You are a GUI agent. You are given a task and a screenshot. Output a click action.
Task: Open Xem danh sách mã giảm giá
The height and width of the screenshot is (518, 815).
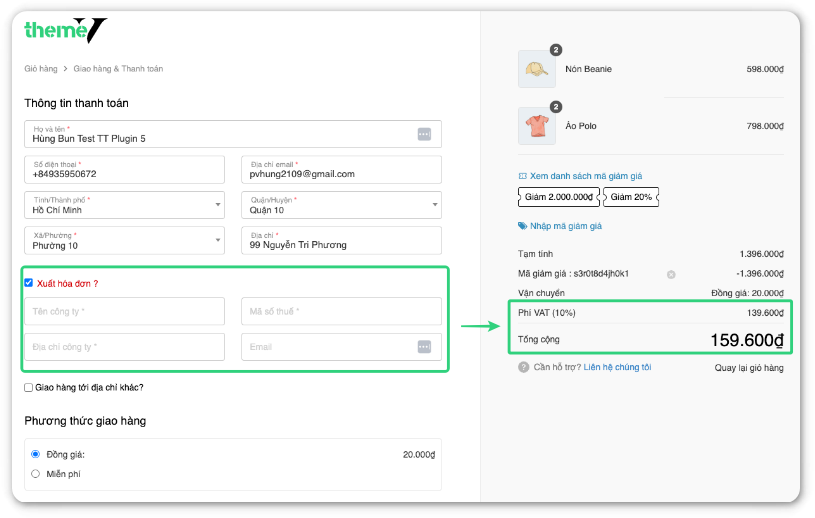point(586,176)
